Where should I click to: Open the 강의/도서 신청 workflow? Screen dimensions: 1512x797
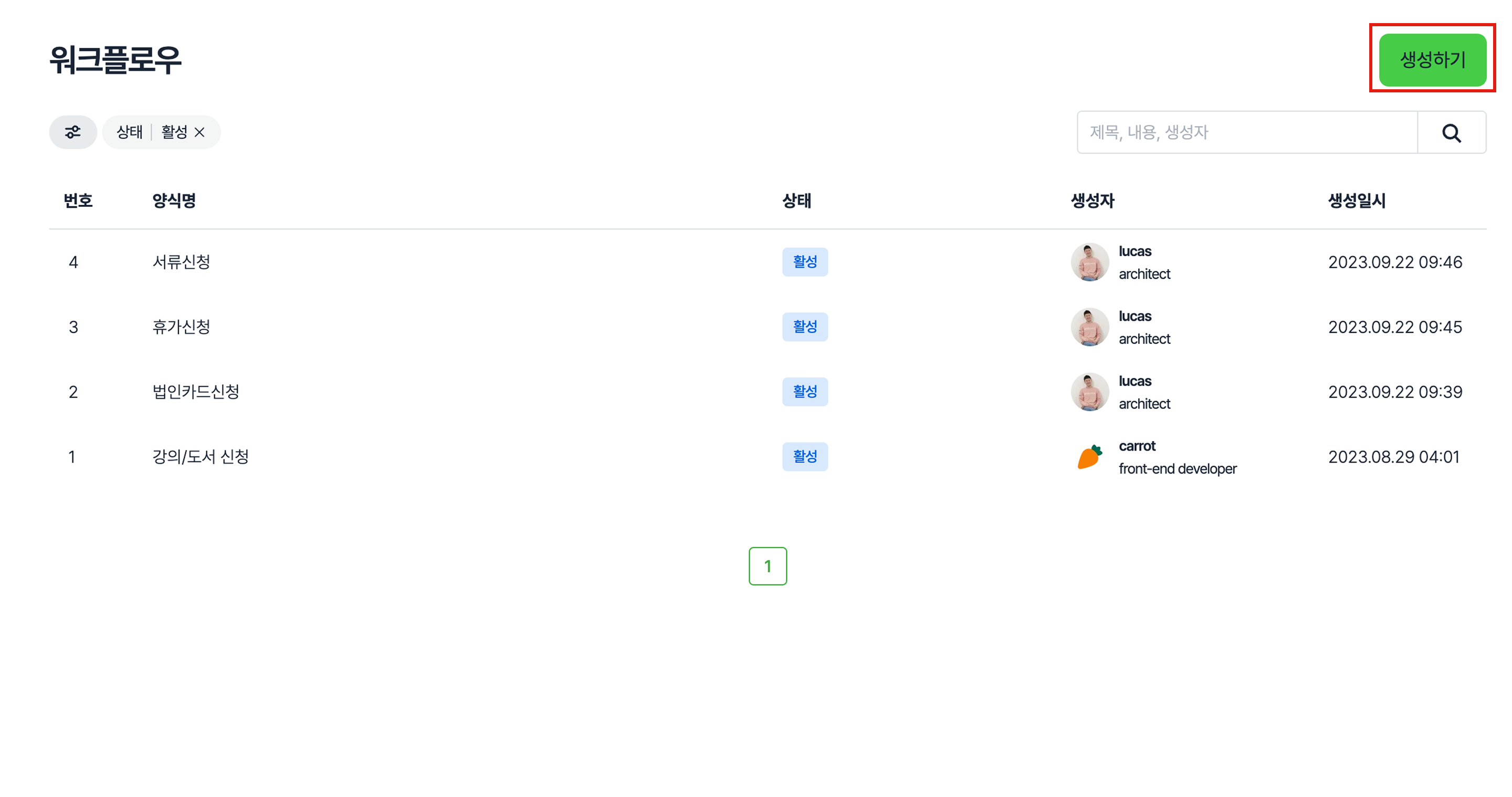coord(201,457)
